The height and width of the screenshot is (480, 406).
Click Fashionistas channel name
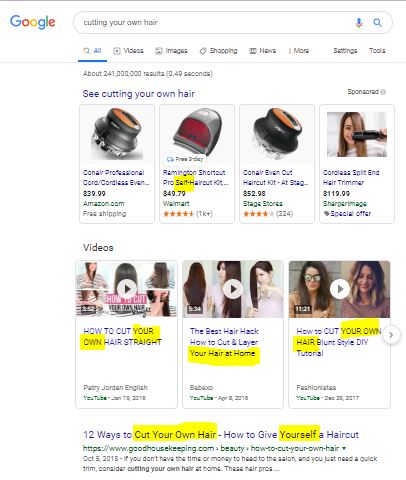(316, 388)
